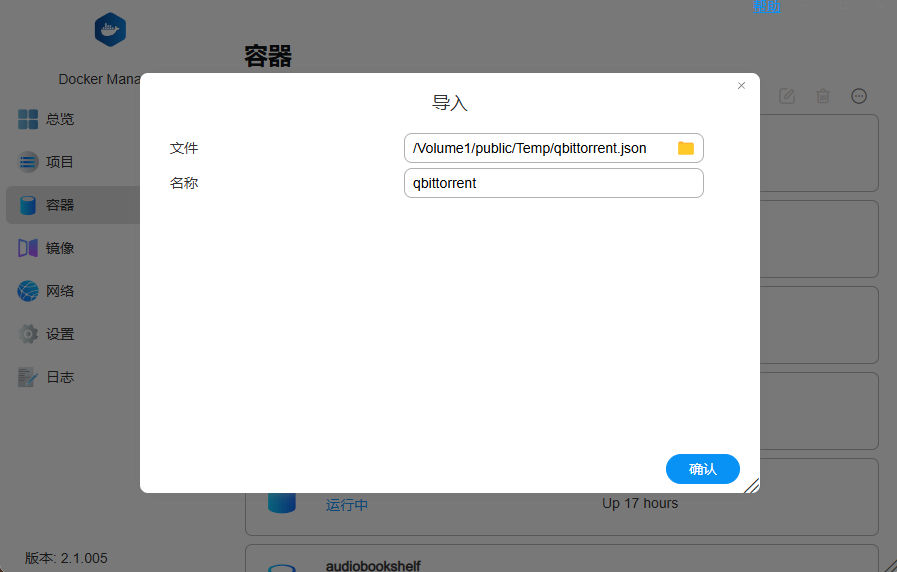The height and width of the screenshot is (572, 897).
Task: Click the Up 17 hours uptime text
Action: click(640, 503)
